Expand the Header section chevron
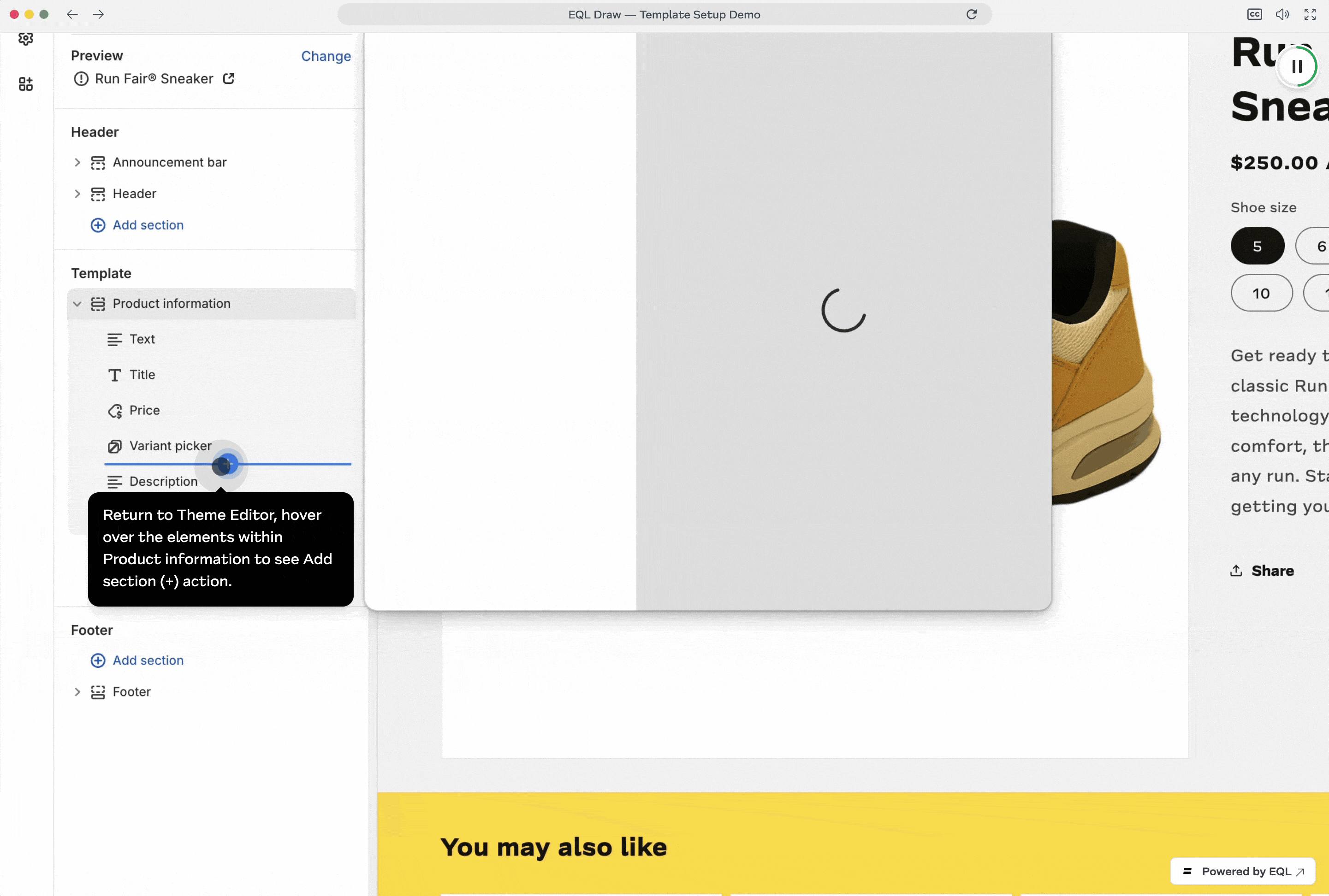 click(77, 195)
